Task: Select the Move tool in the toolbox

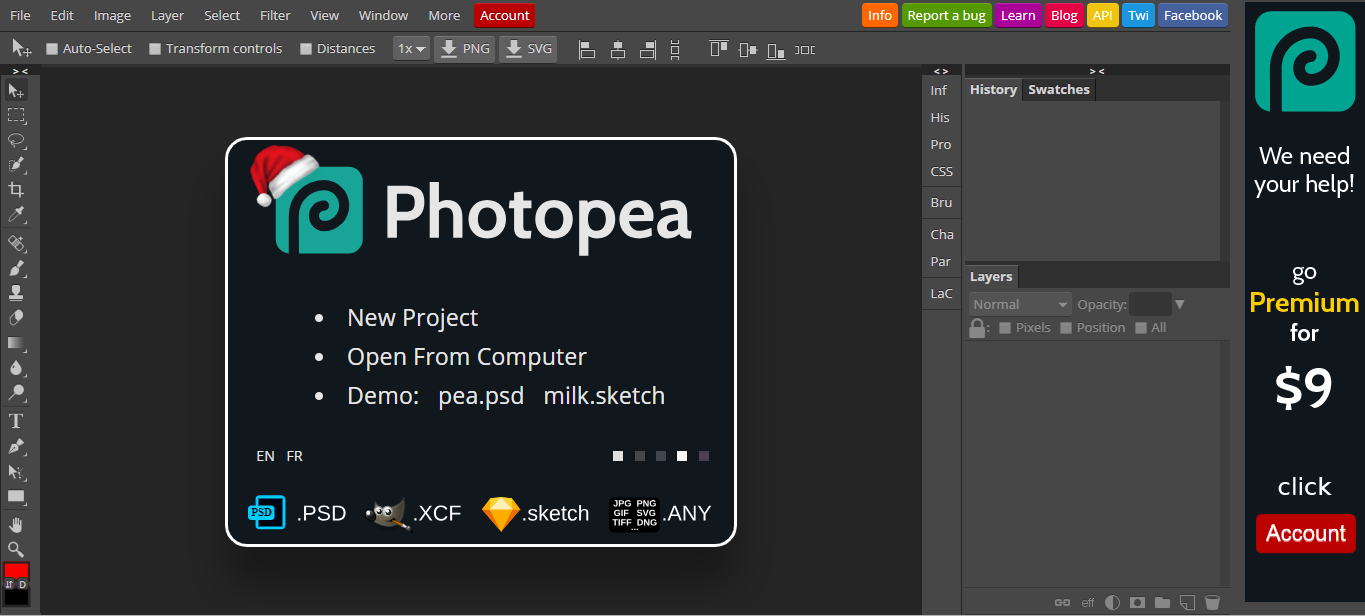Action: (16, 91)
